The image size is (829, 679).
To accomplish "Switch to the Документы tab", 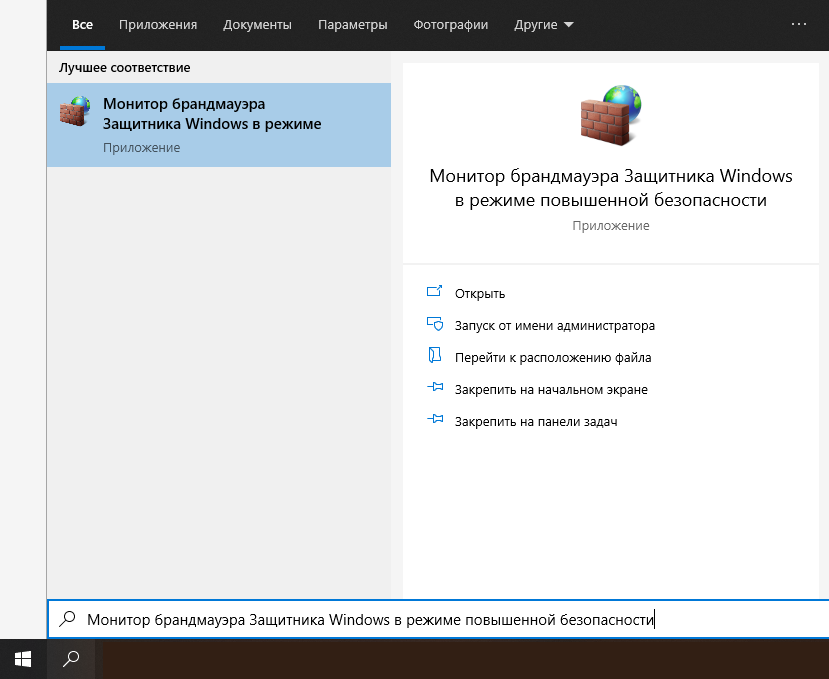I will click(257, 25).
